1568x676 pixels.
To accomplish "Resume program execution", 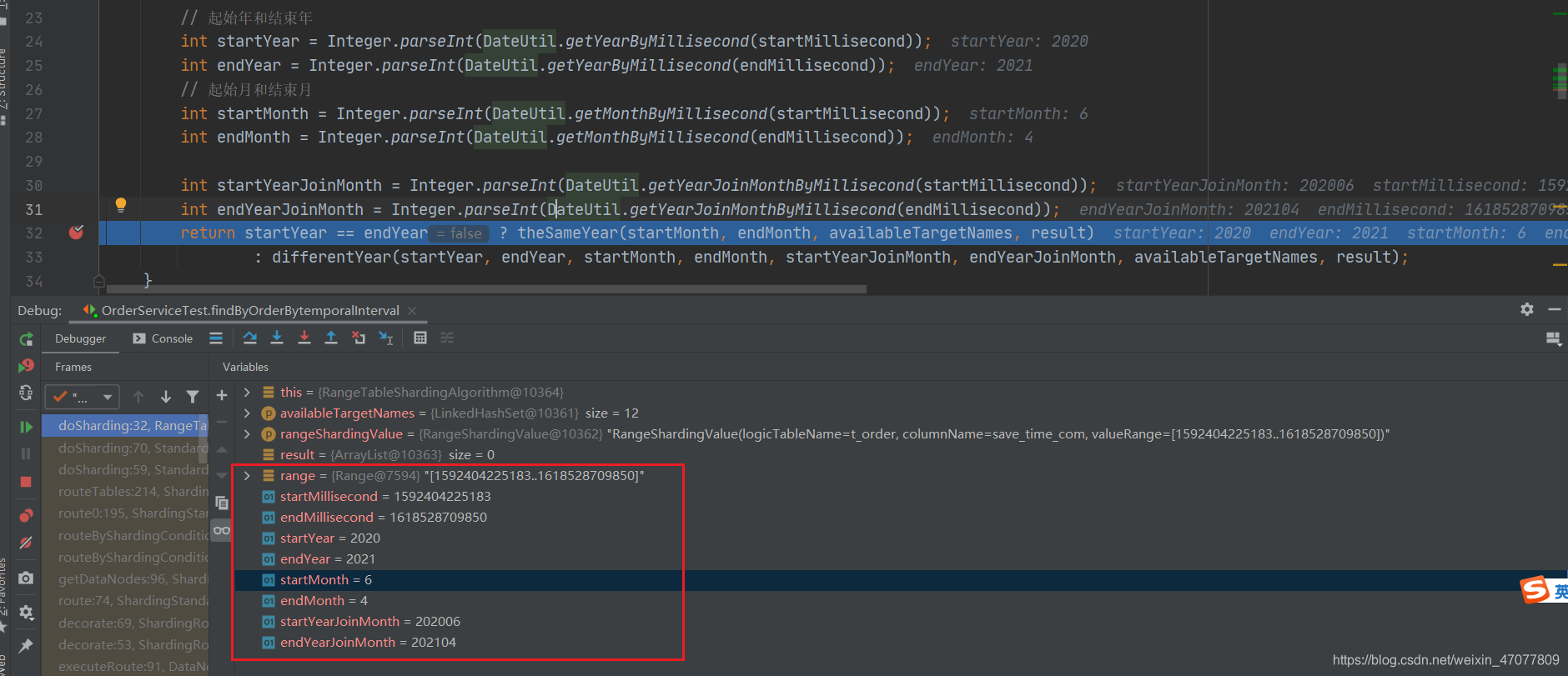I will point(26,427).
